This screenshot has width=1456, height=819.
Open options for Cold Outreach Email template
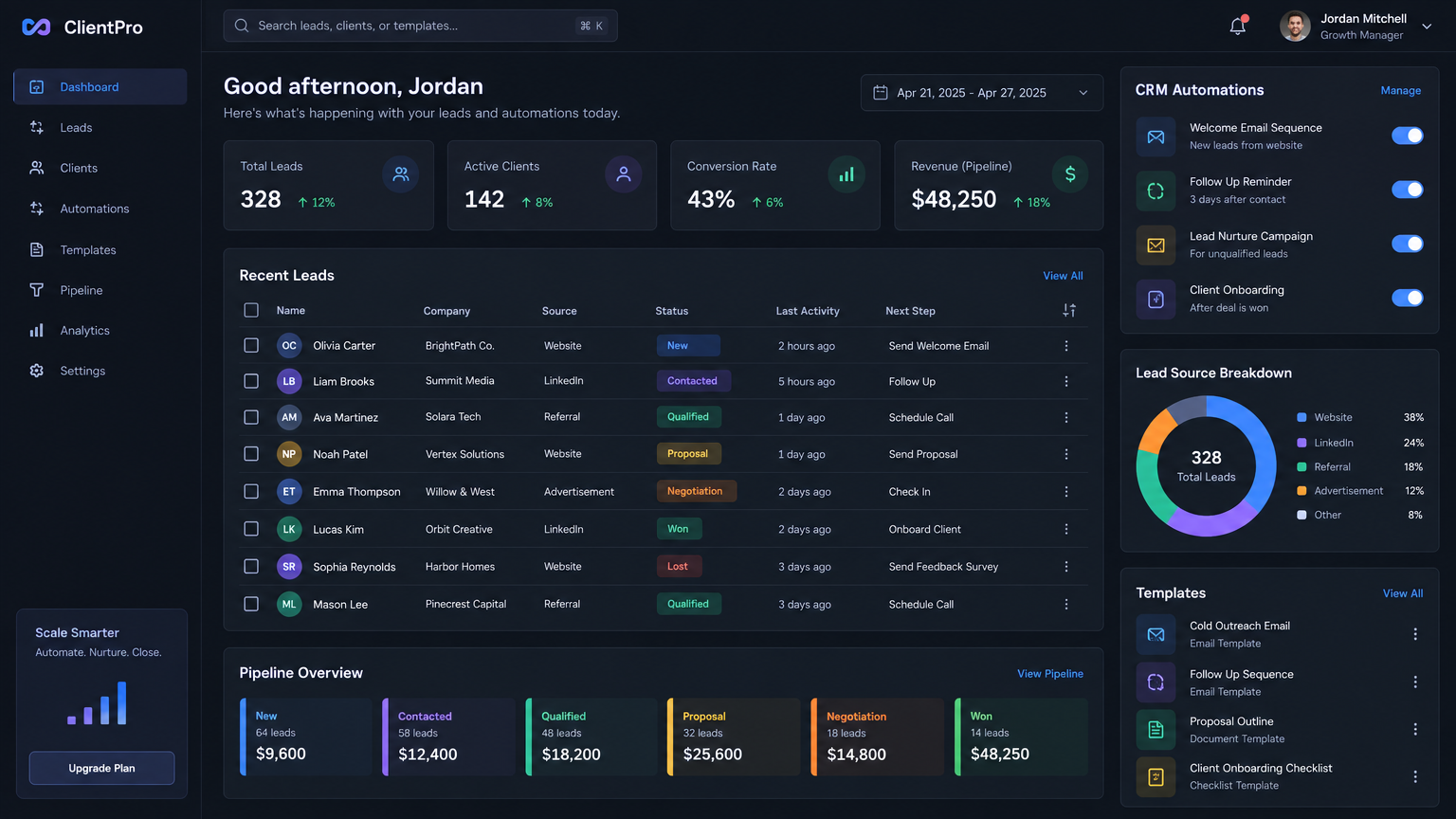tap(1415, 634)
